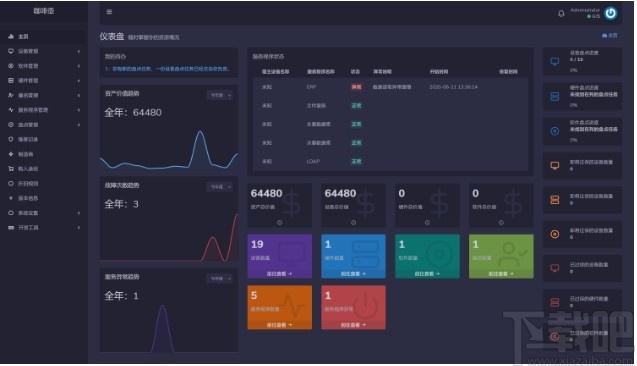Open the Administrator user menu
The height and width of the screenshot is (366, 637).
click(x=585, y=13)
